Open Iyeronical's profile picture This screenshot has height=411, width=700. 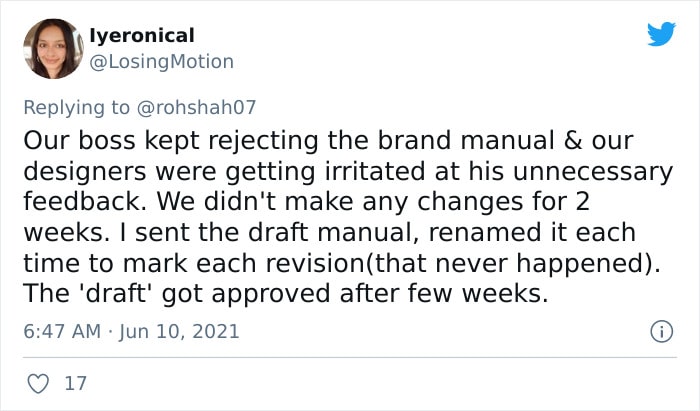pos(53,49)
